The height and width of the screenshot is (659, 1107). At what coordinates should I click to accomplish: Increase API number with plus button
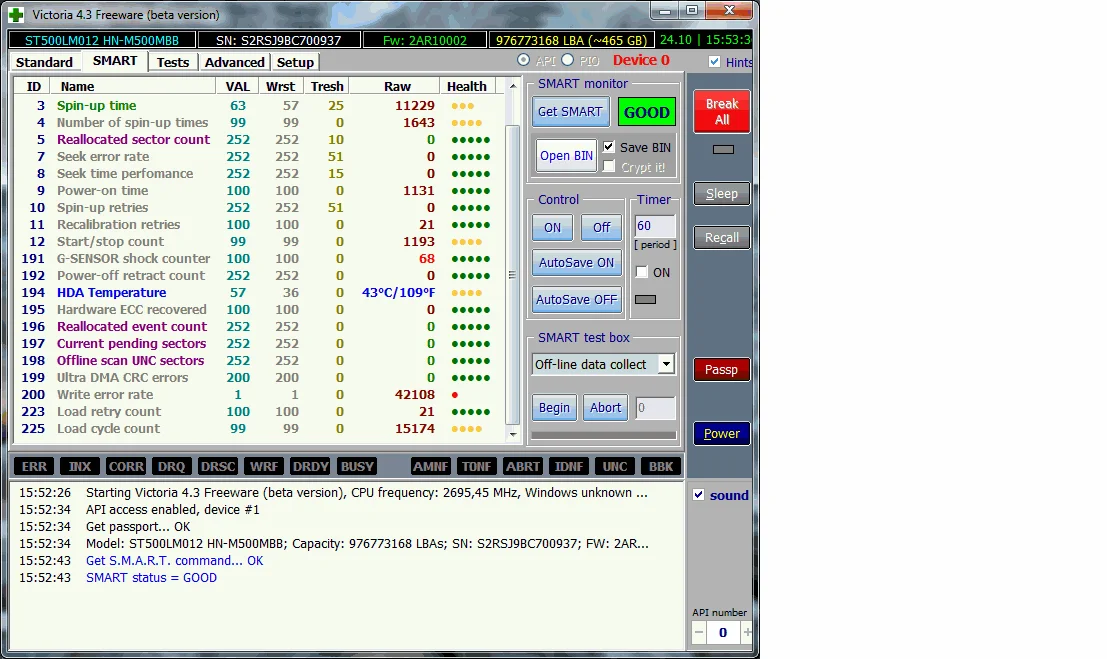747,633
